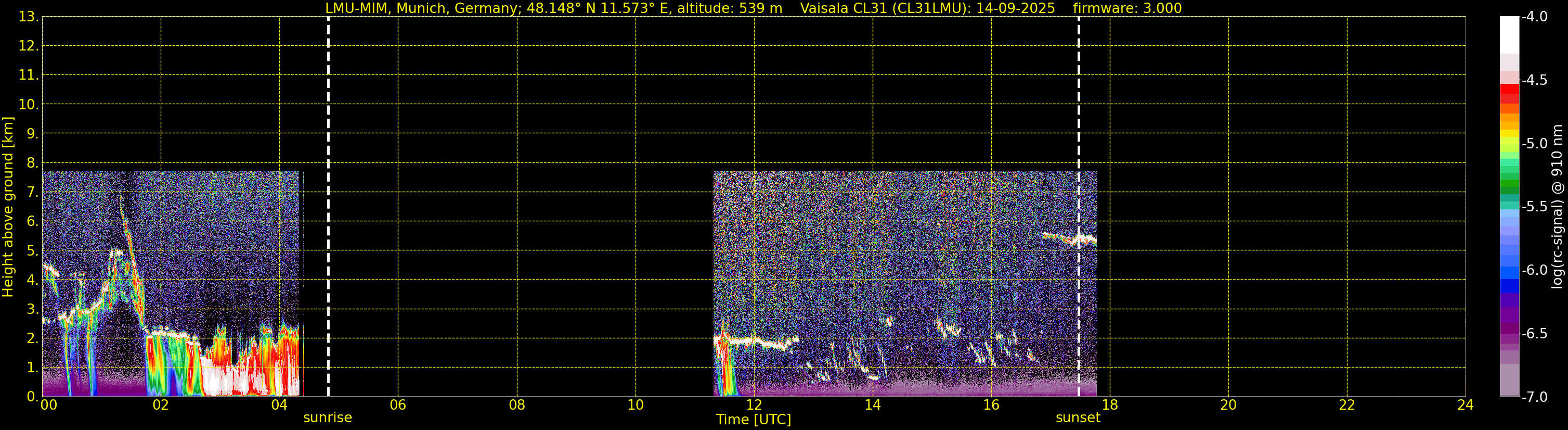Click the time axis tick label 20

point(1228,405)
